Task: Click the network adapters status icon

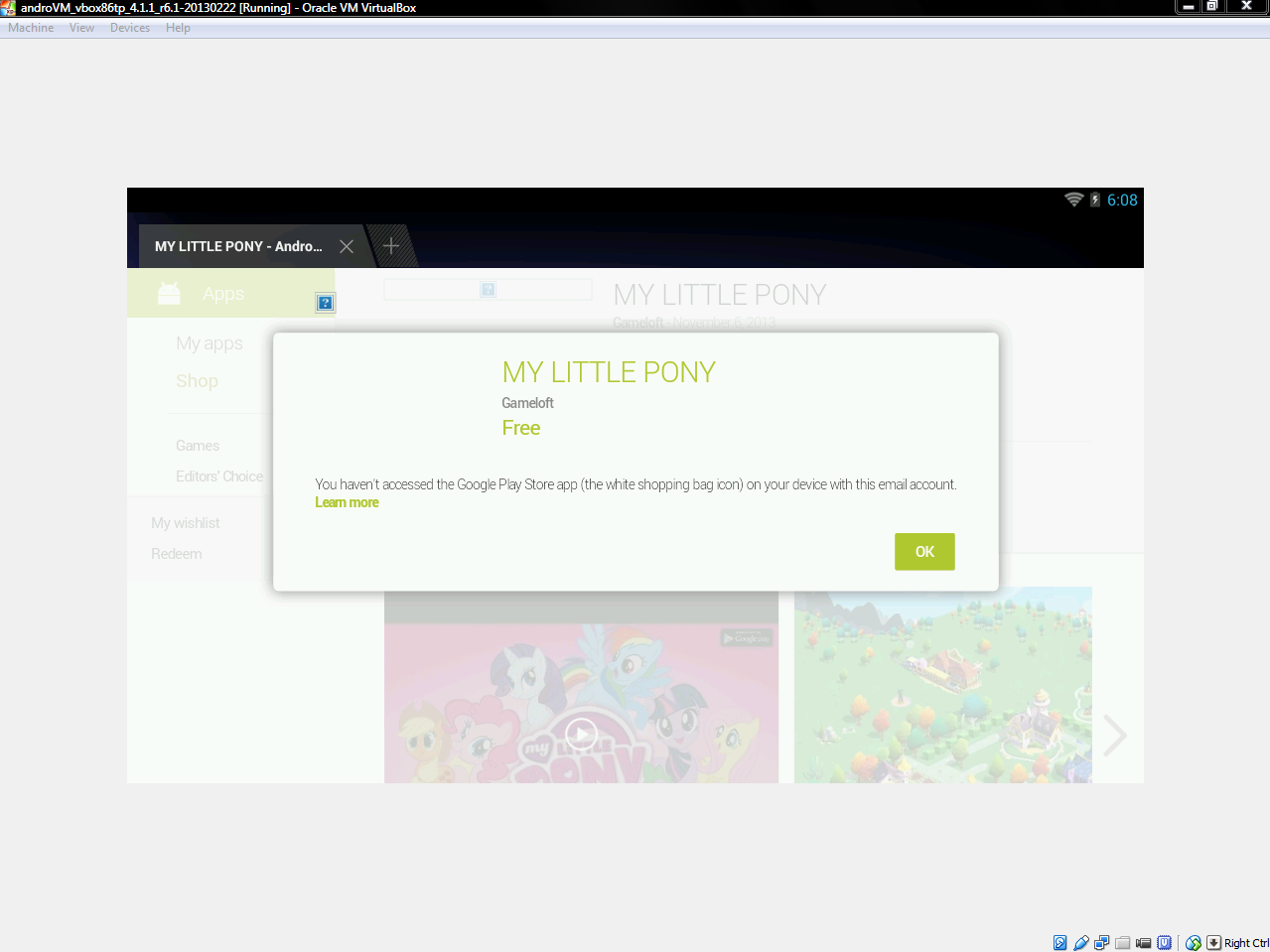Action: point(1102,943)
